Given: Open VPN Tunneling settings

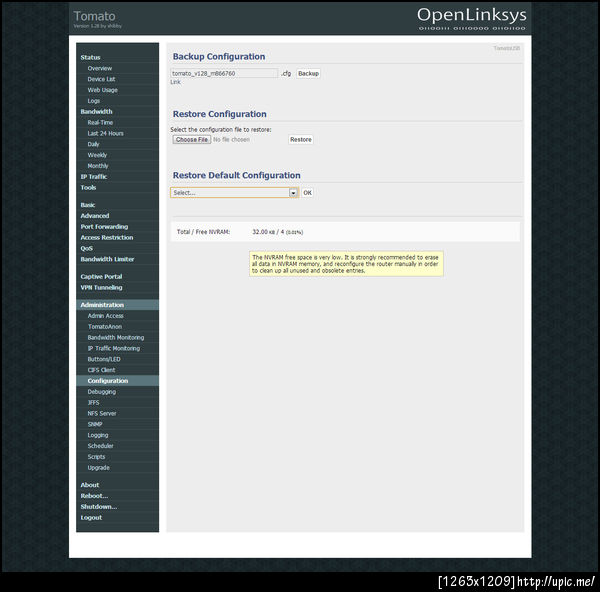Looking at the screenshot, I should pos(101,287).
